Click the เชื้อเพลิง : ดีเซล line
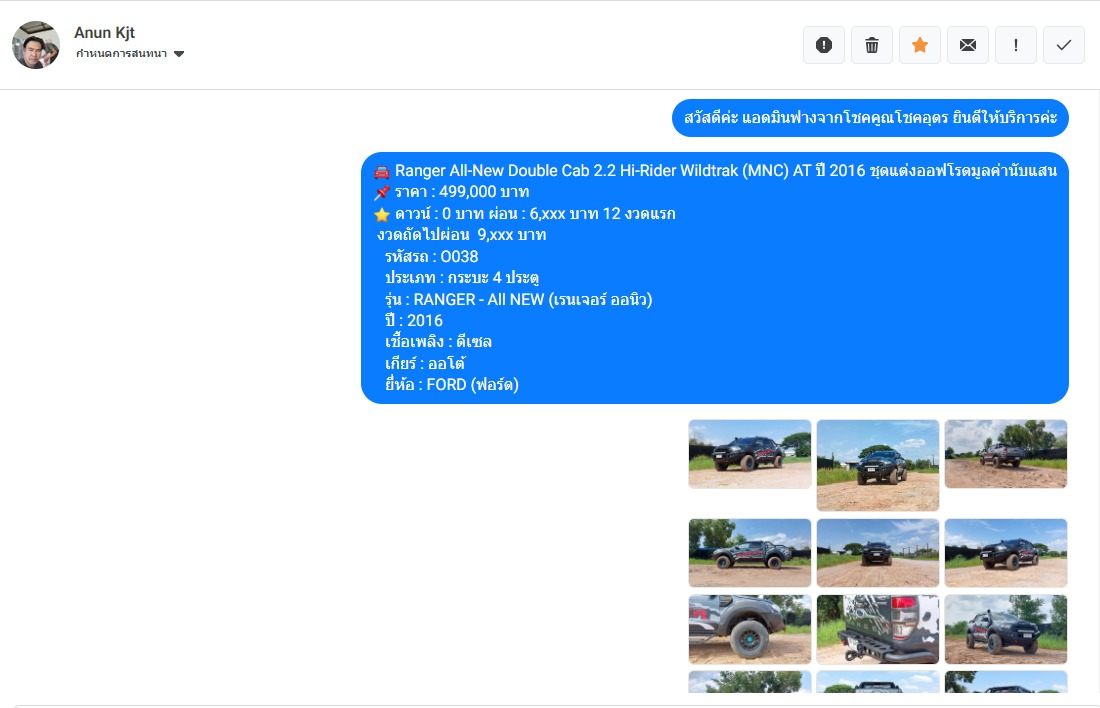Image resolution: width=1100 pixels, height=708 pixels. click(x=438, y=342)
